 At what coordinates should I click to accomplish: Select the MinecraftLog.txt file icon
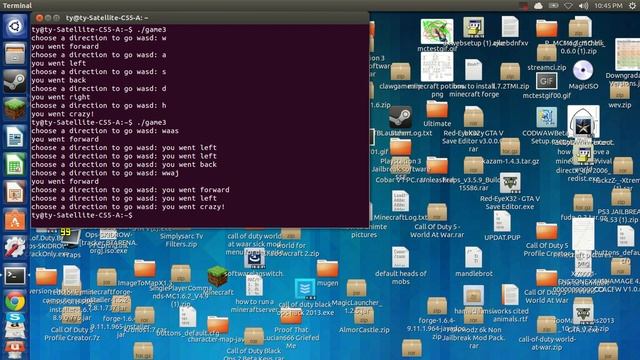(x=400, y=201)
